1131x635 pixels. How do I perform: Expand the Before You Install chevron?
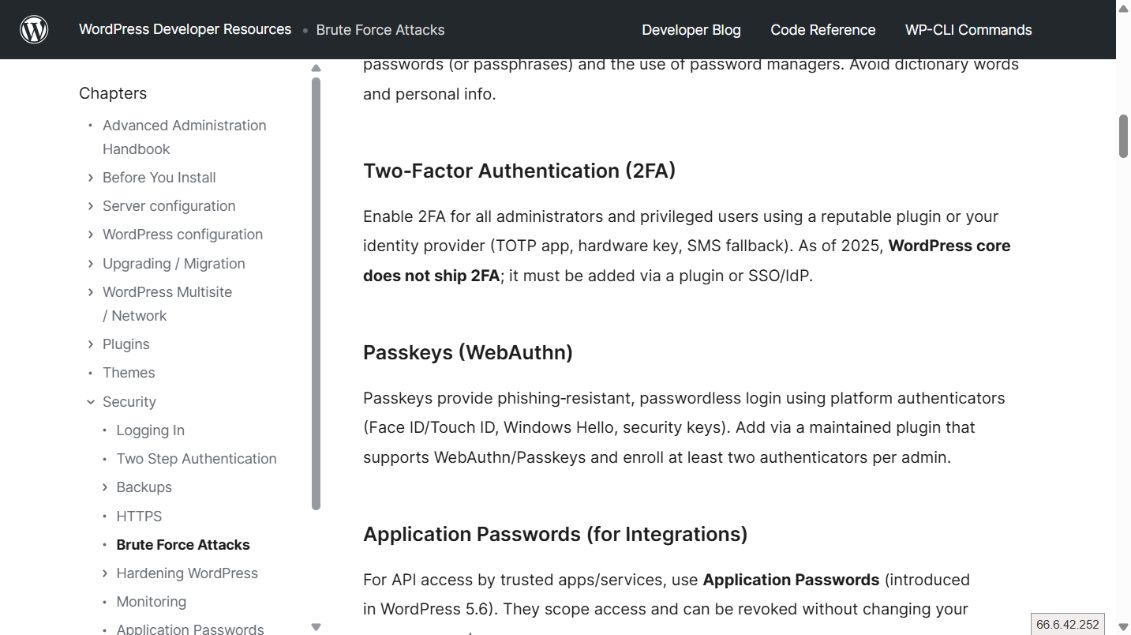tap(90, 178)
